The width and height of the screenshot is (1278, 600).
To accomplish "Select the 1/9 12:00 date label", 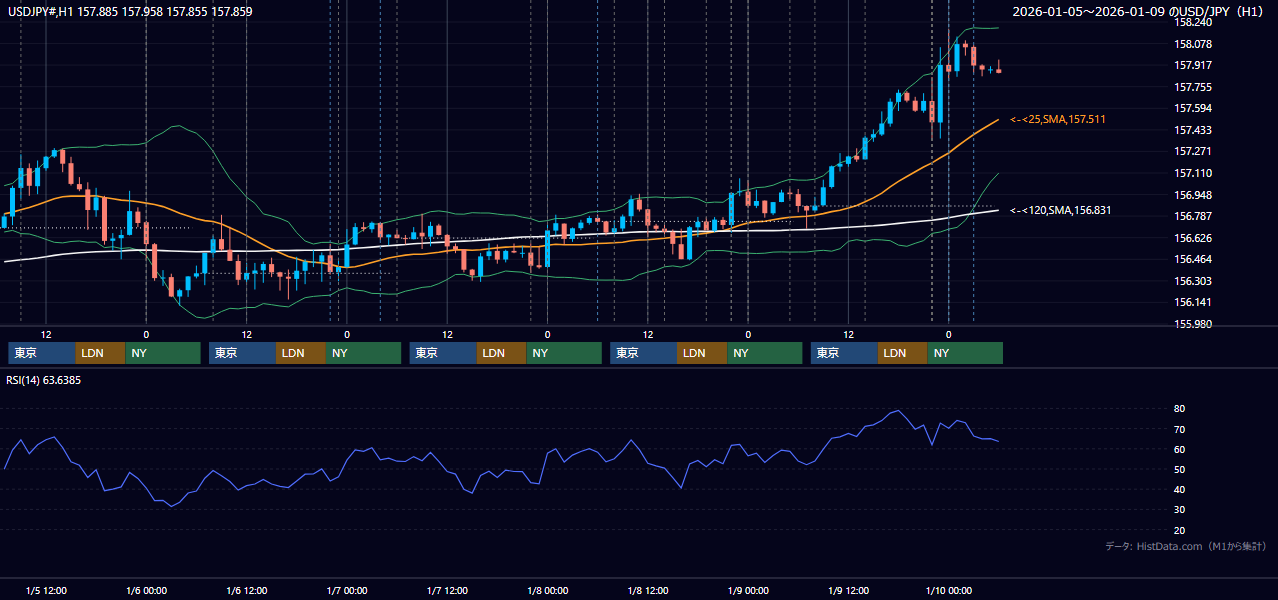I will coord(848,590).
